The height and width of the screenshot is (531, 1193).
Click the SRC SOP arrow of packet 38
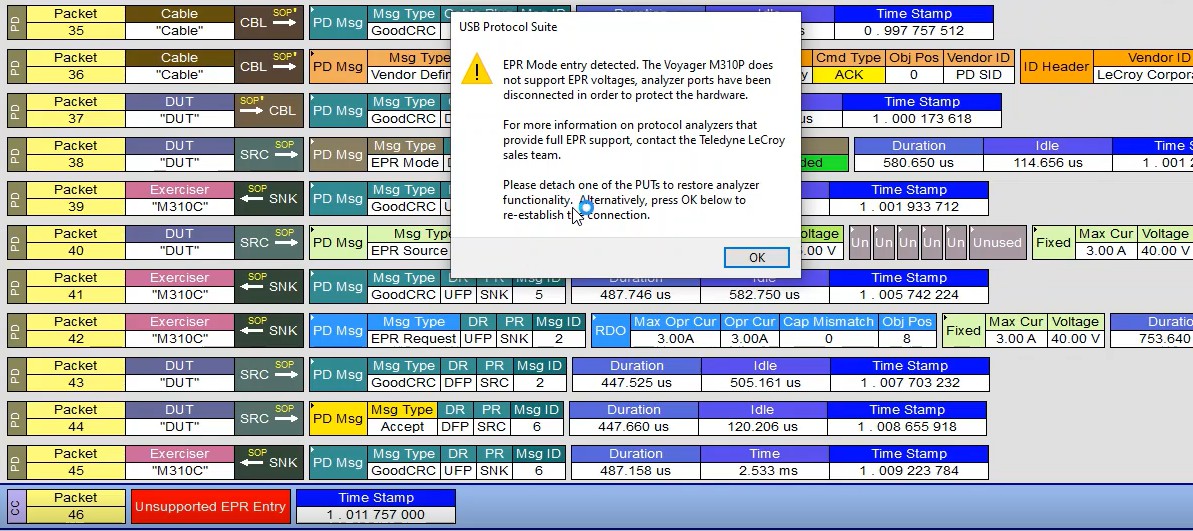pyautogui.click(x=269, y=155)
